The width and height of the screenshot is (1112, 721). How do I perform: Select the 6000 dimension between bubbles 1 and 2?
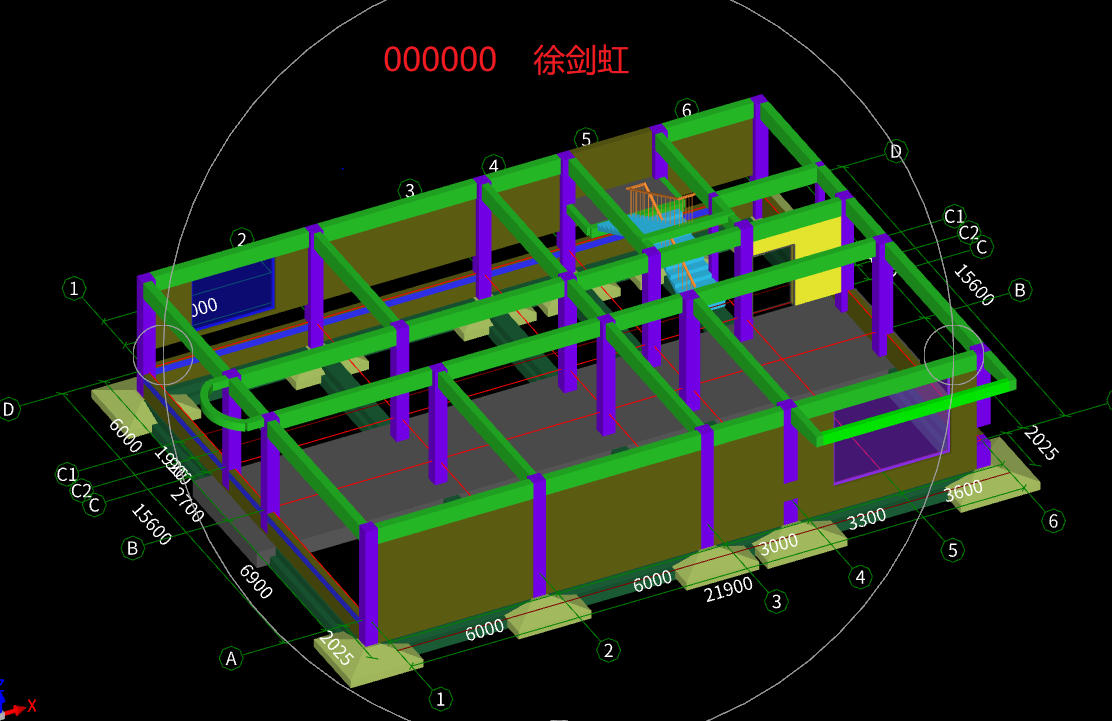pyautogui.click(x=484, y=630)
